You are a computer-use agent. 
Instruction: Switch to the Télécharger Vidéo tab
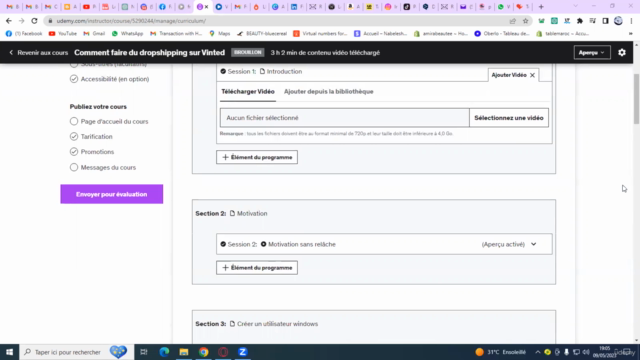coord(248,91)
